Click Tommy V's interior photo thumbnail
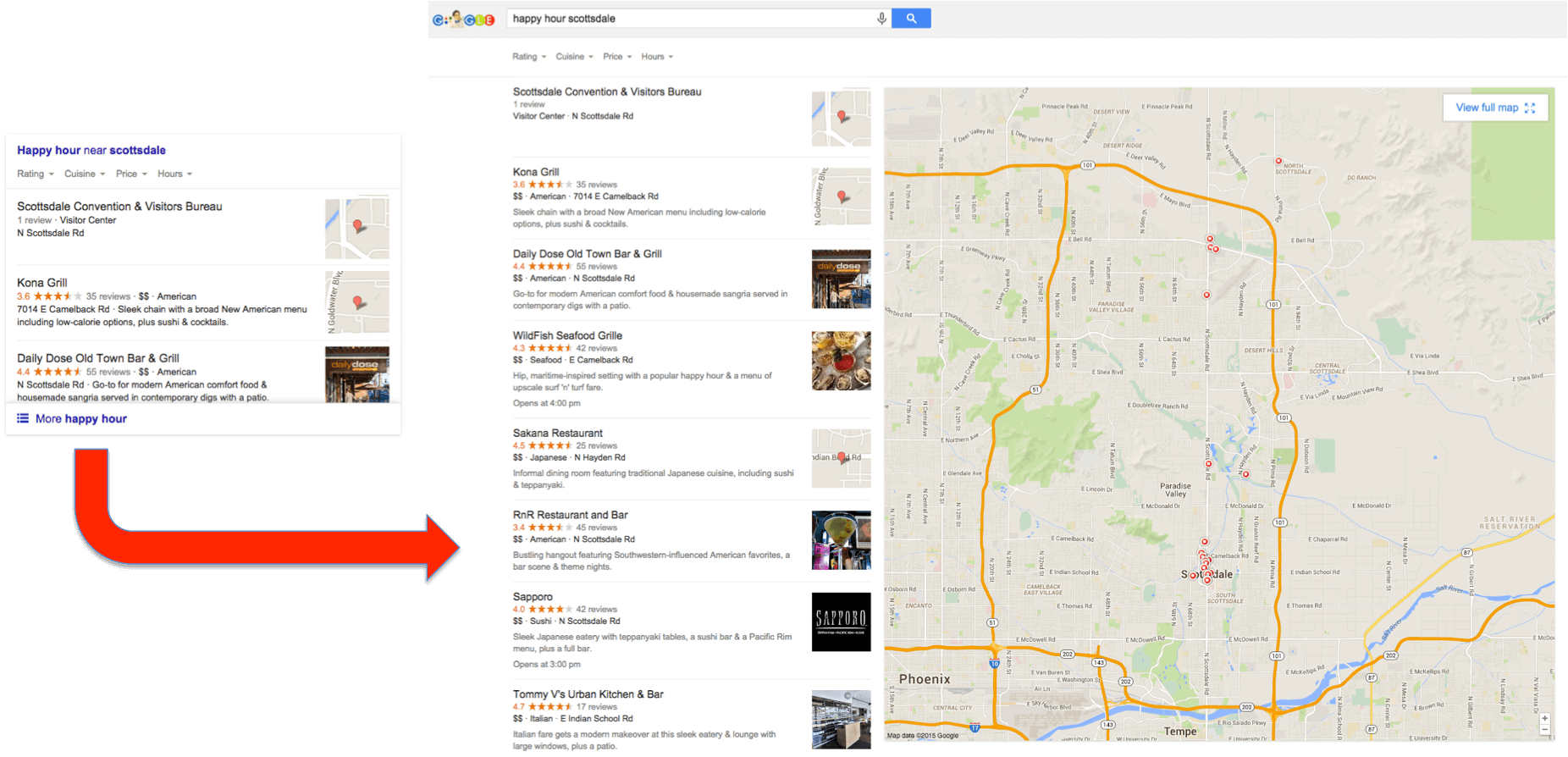 841,720
